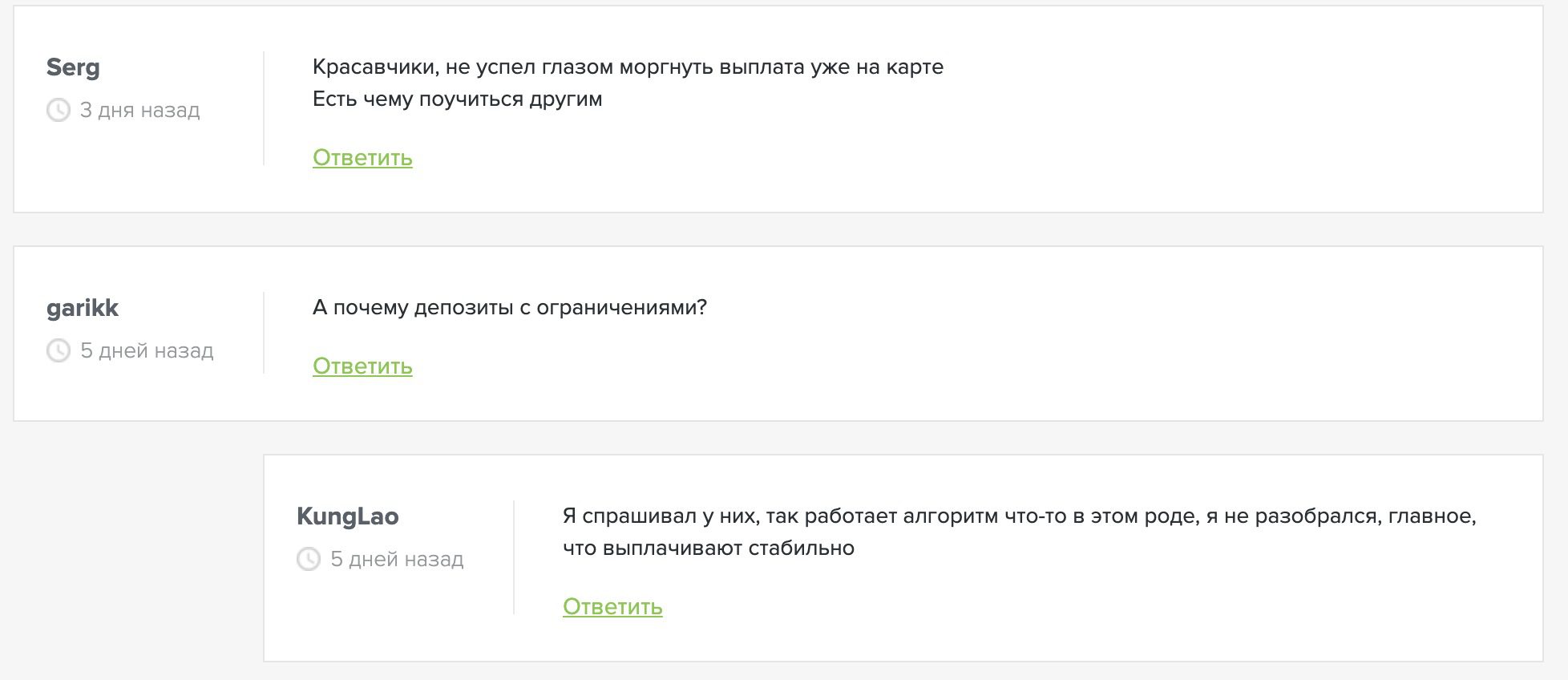Image resolution: width=1568 pixels, height=680 pixels.
Task: Click the clock icon under KungLao's name
Action: [309, 559]
